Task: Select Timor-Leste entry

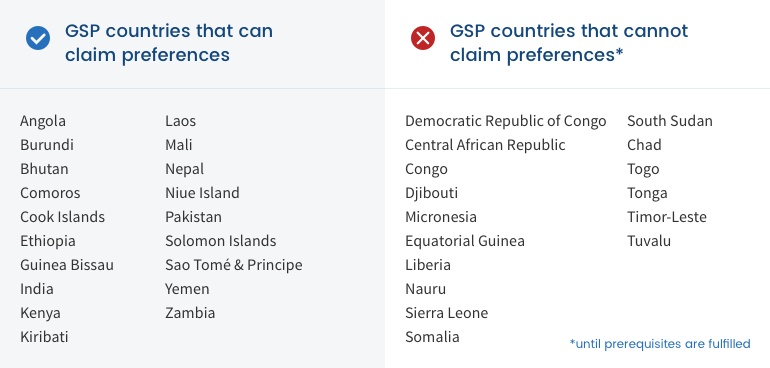Action: [x=667, y=217]
